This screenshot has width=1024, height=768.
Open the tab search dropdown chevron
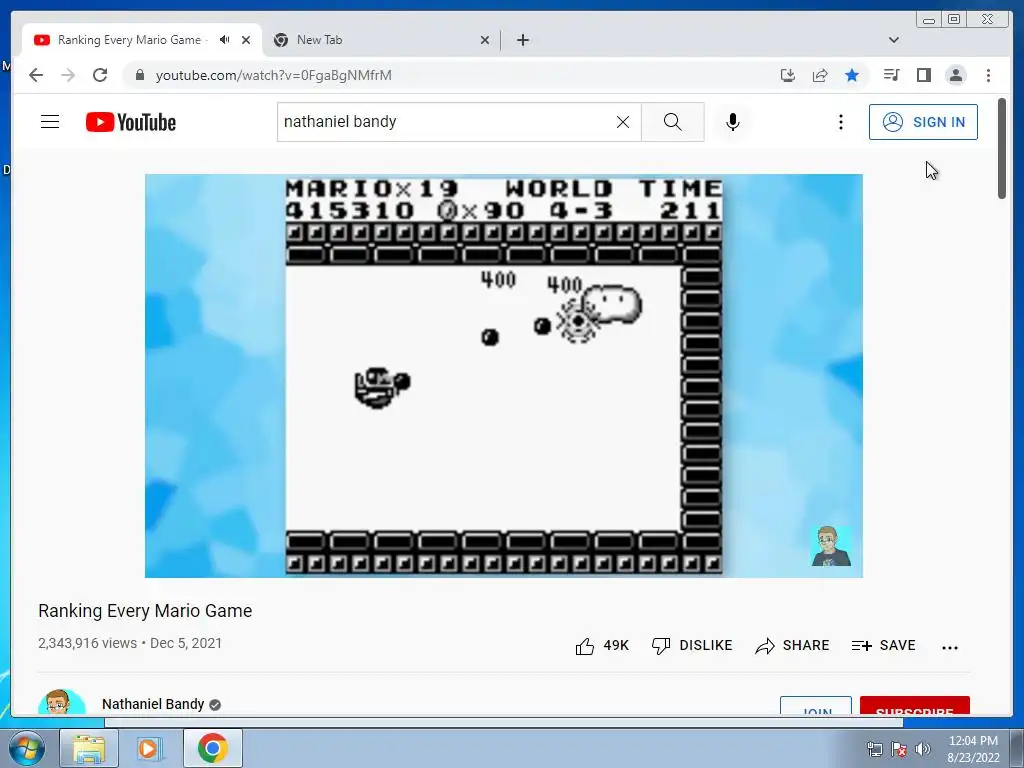pyautogui.click(x=893, y=40)
